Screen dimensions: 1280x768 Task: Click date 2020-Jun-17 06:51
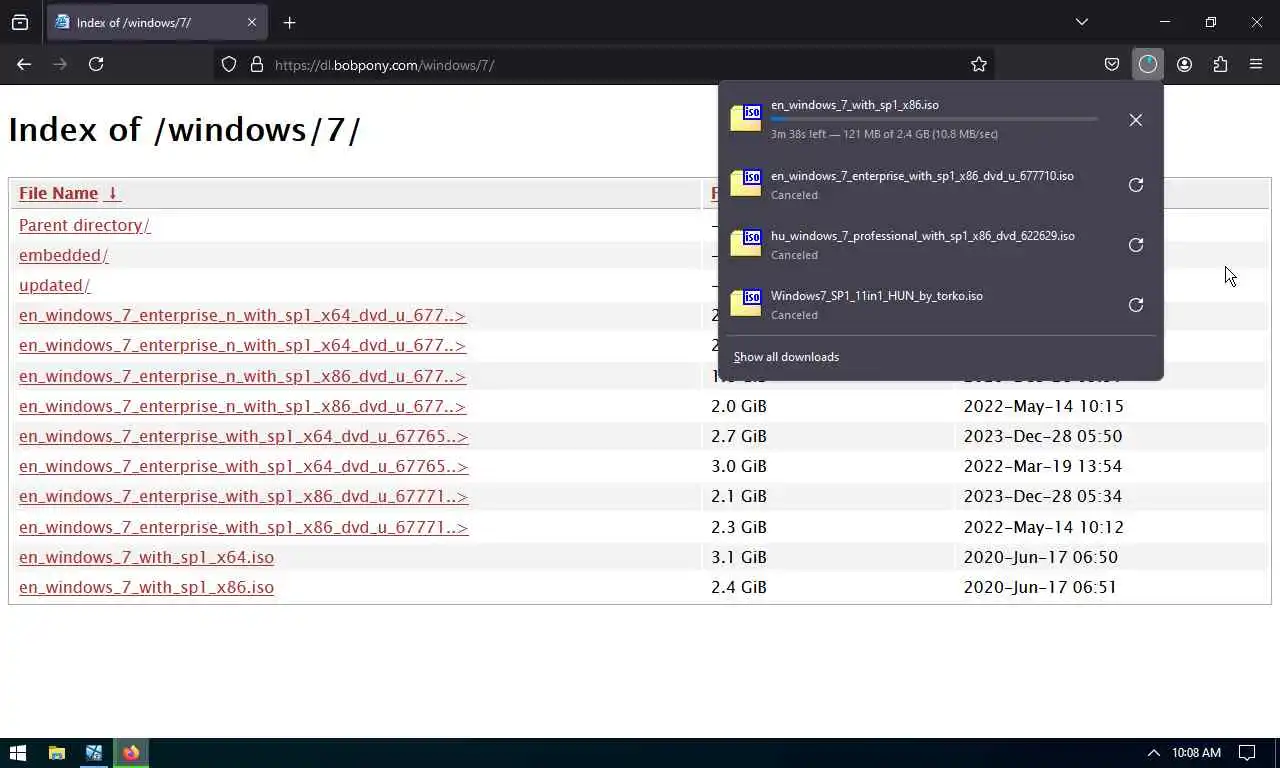click(1040, 587)
